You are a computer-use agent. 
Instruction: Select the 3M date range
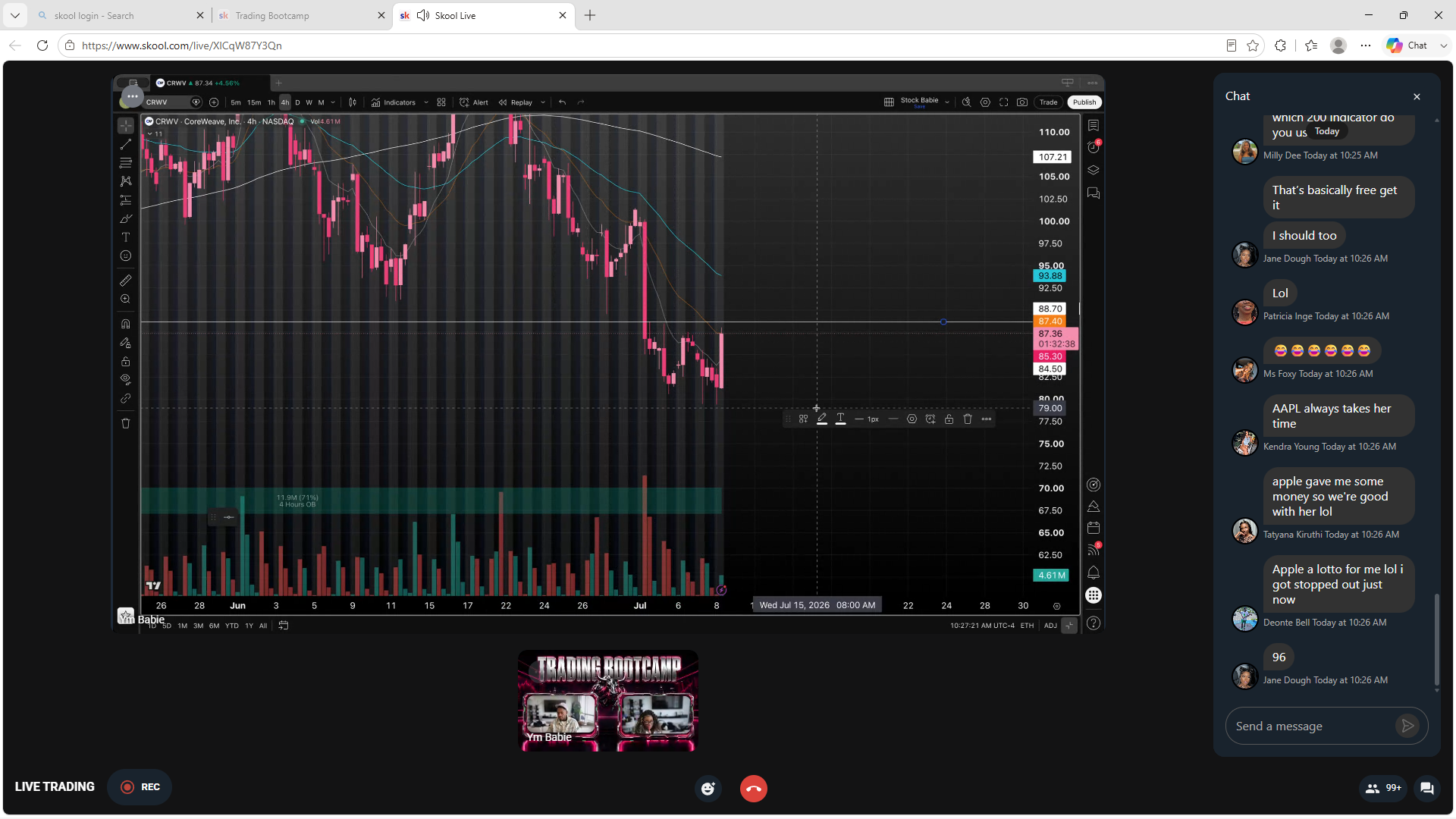[x=199, y=626]
